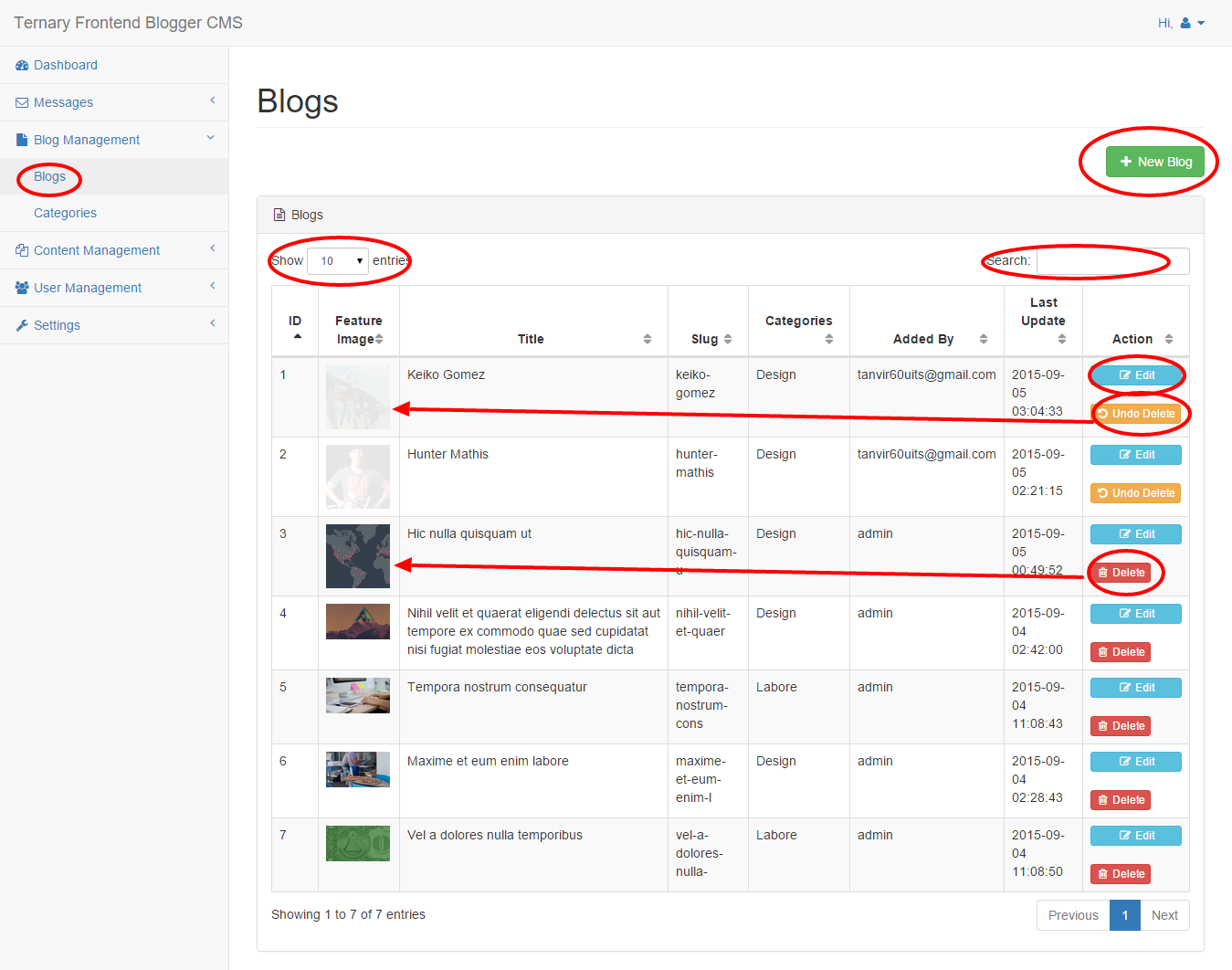The image size is (1232, 970).
Task: Click the Settings wrench icon
Action: (22, 325)
